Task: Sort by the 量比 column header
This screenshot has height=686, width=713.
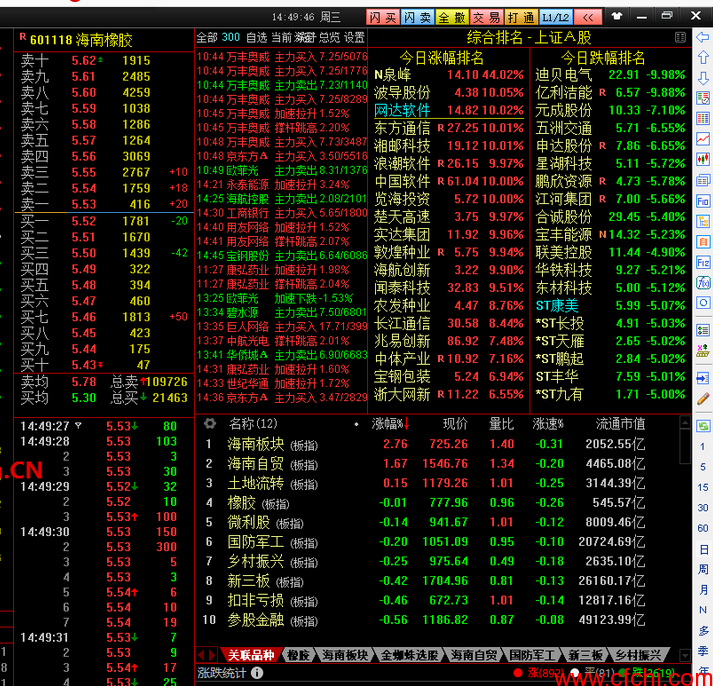Action: (501, 424)
